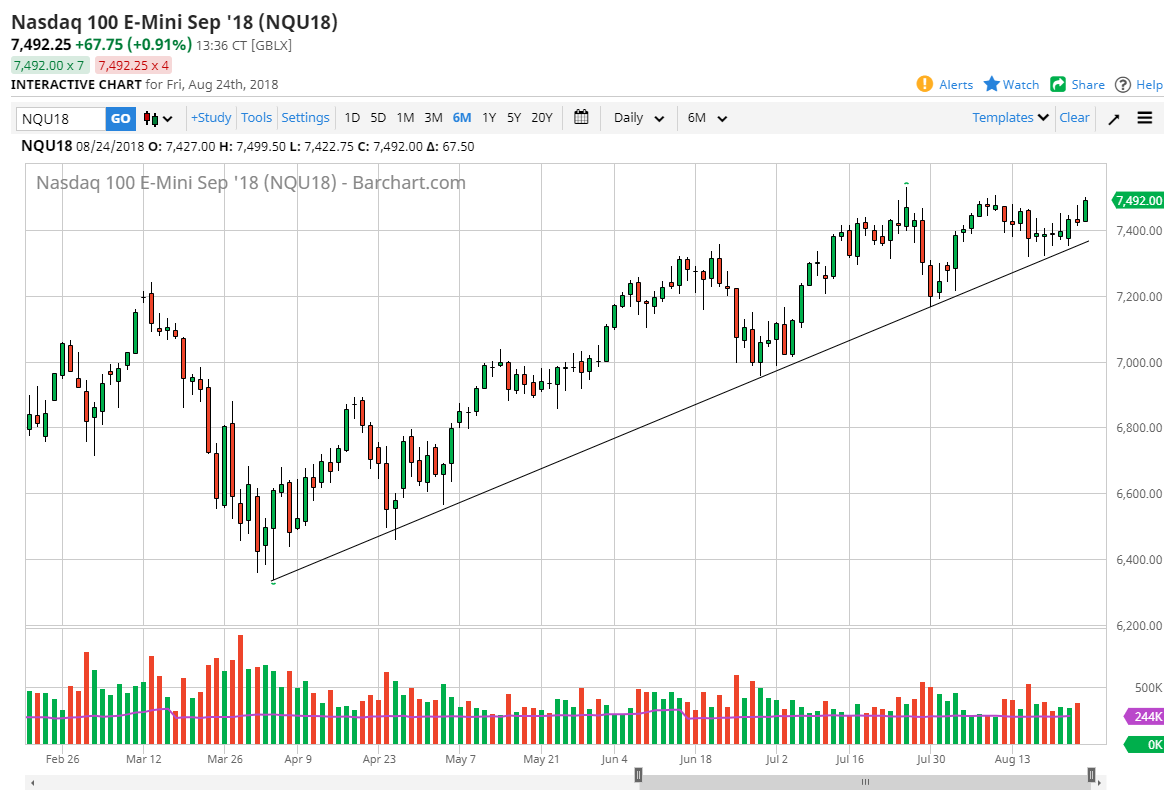Image resolution: width=1164 pixels, height=794 pixels.
Task: Click the Clear link
Action: [1074, 117]
